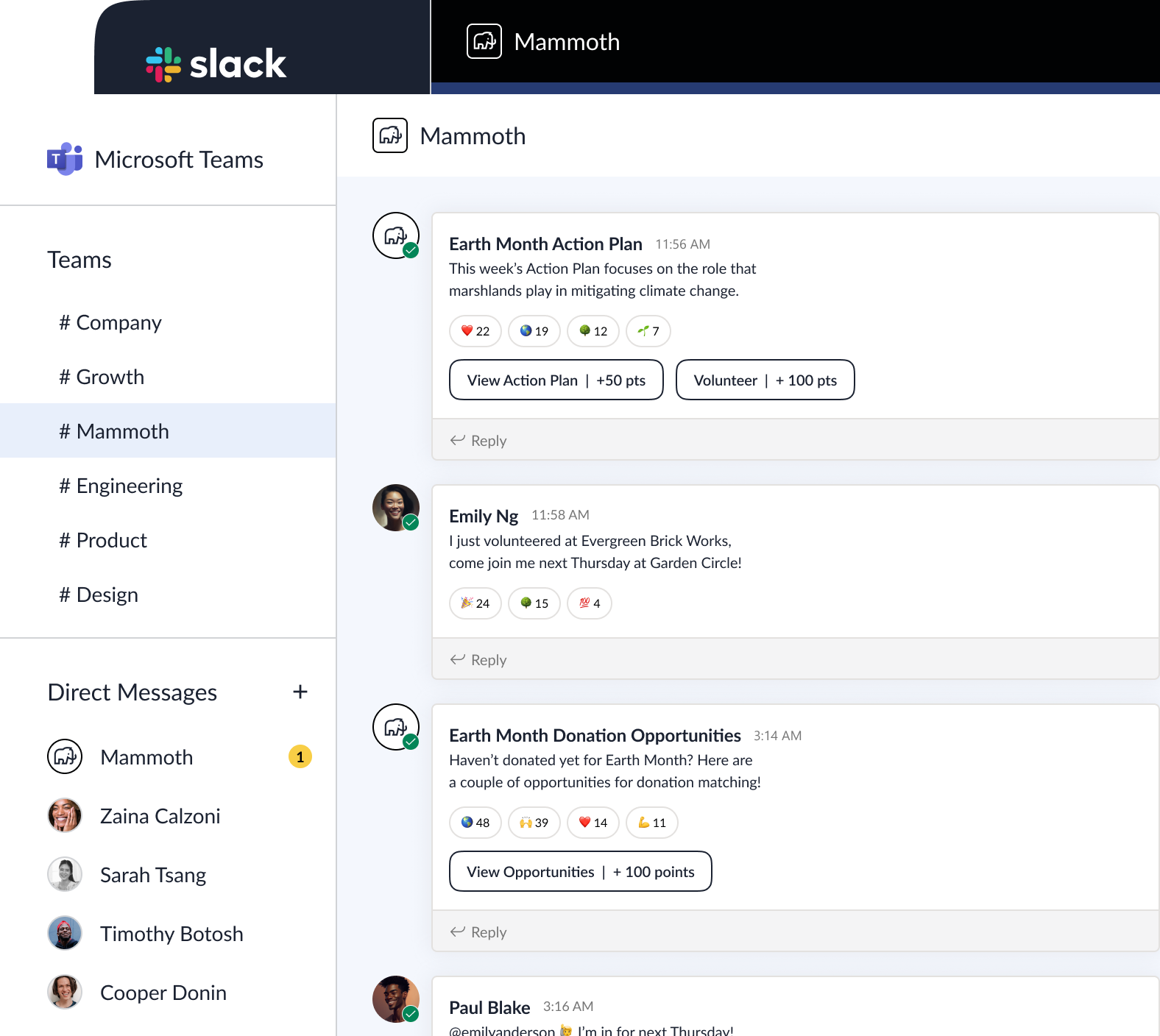Image resolution: width=1160 pixels, height=1036 pixels.
Task: Click the Slack logo tab
Action: (216, 64)
